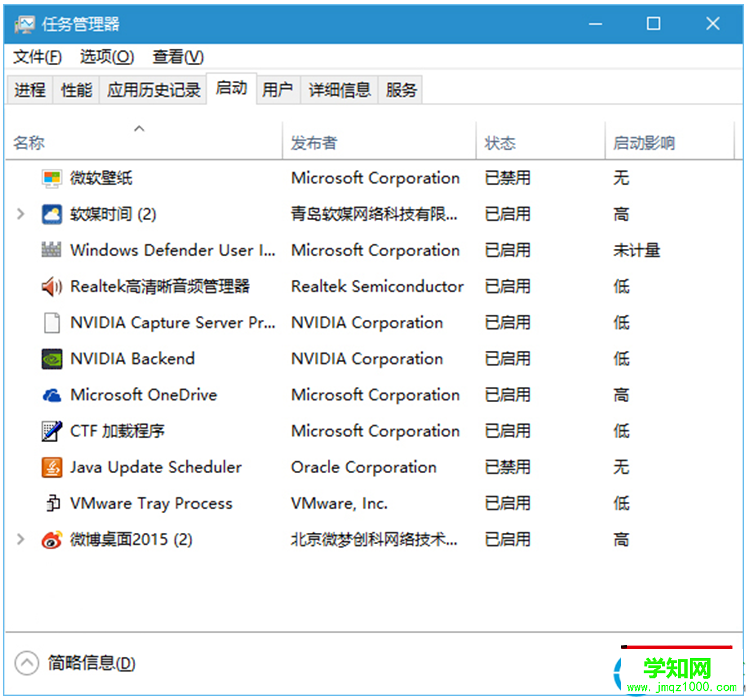Click publisher Realtek Semiconductor
The height and width of the screenshot is (699, 748).
377,287
